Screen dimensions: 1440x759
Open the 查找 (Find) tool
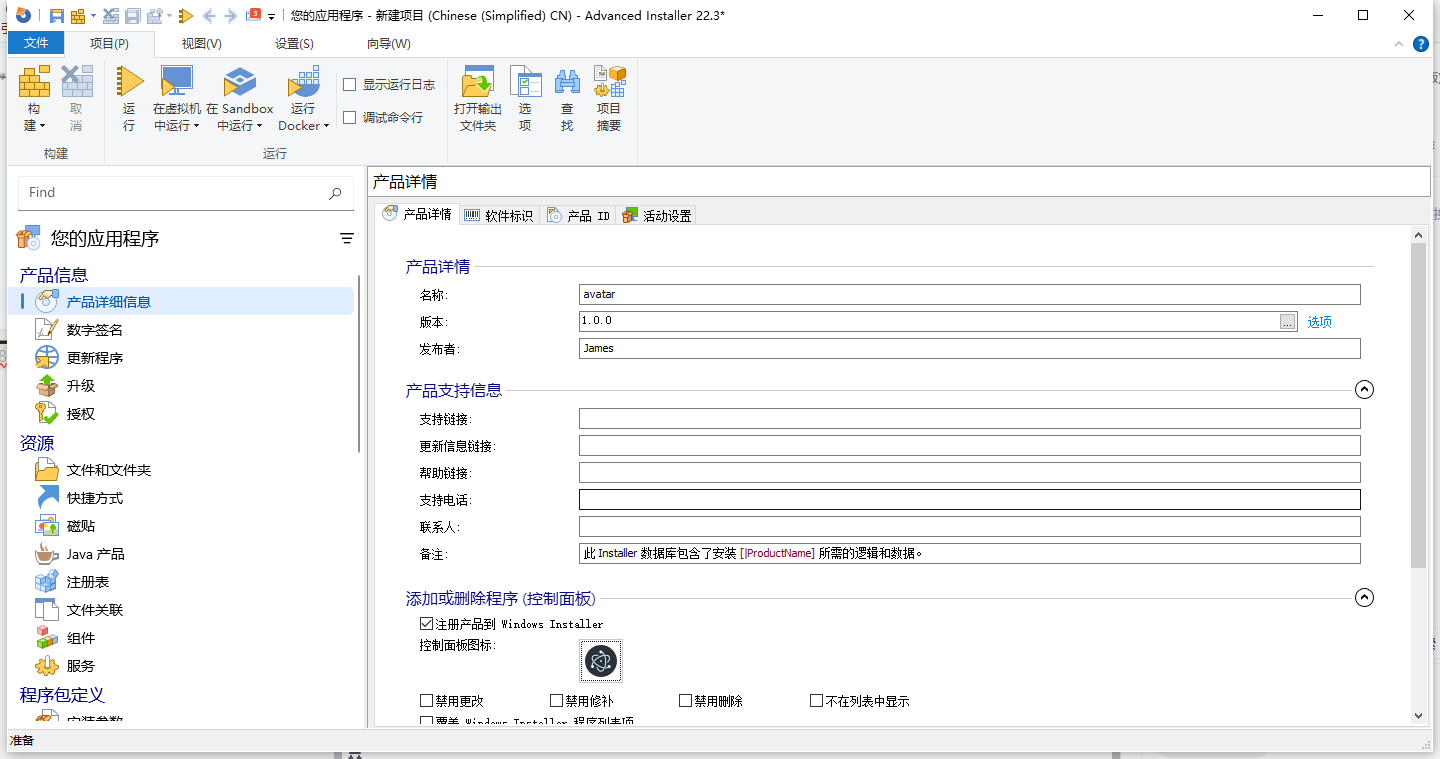pyautogui.click(x=567, y=97)
